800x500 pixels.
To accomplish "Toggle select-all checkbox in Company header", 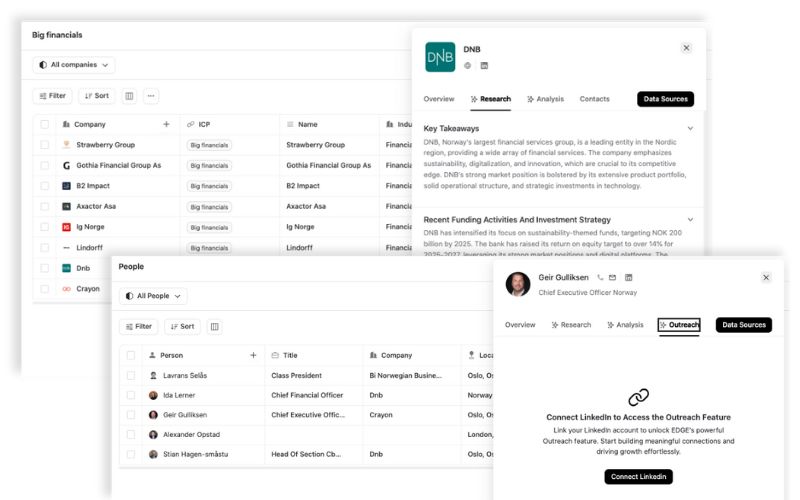I will point(45,124).
